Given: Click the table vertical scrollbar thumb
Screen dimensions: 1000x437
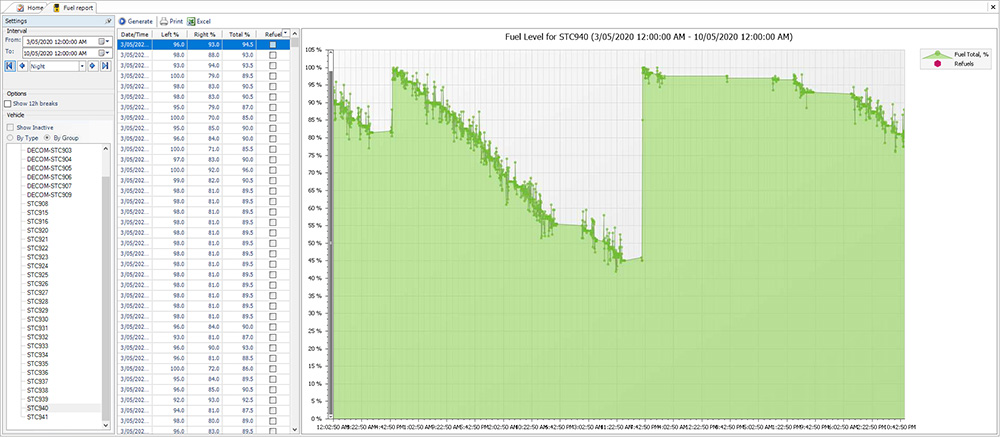Looking at the screenshot, I should click(295, 40).
